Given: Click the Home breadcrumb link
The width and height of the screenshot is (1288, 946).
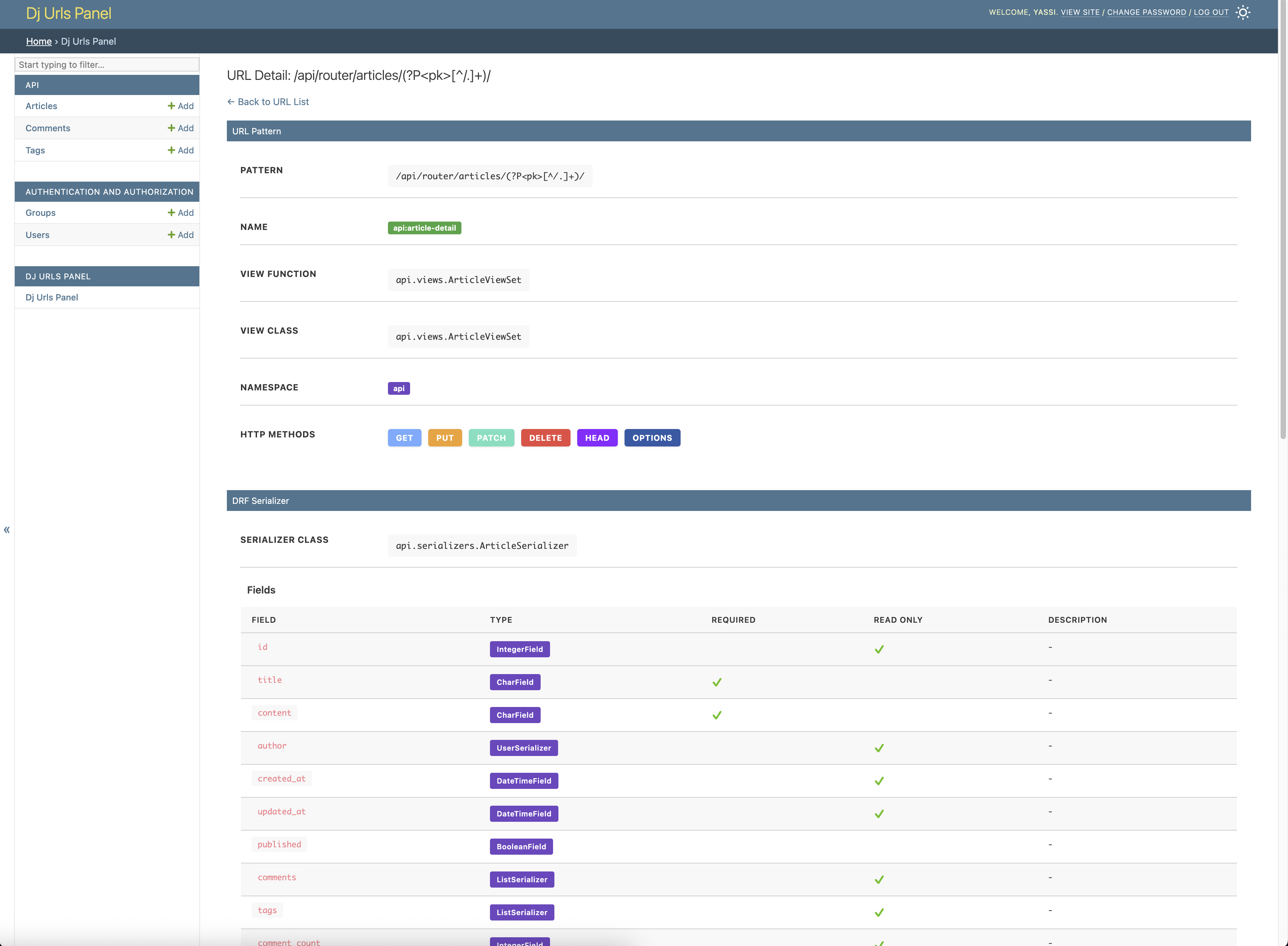Looking at the screenshot, I should click(x=39, y=41).
